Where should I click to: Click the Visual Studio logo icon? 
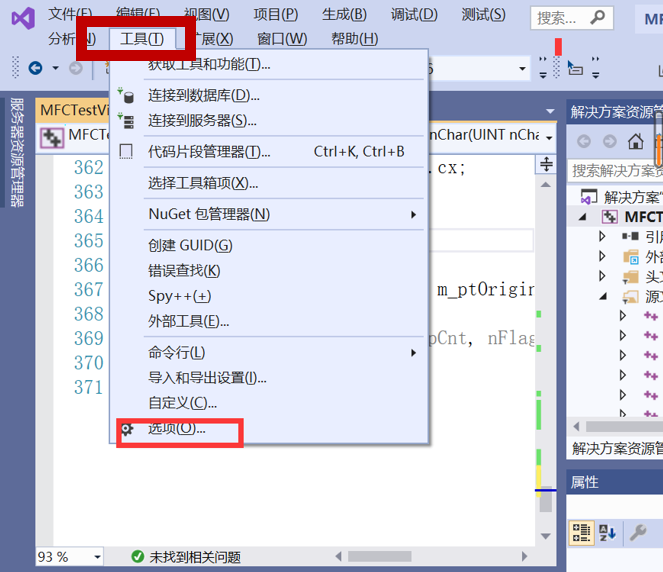23,19
